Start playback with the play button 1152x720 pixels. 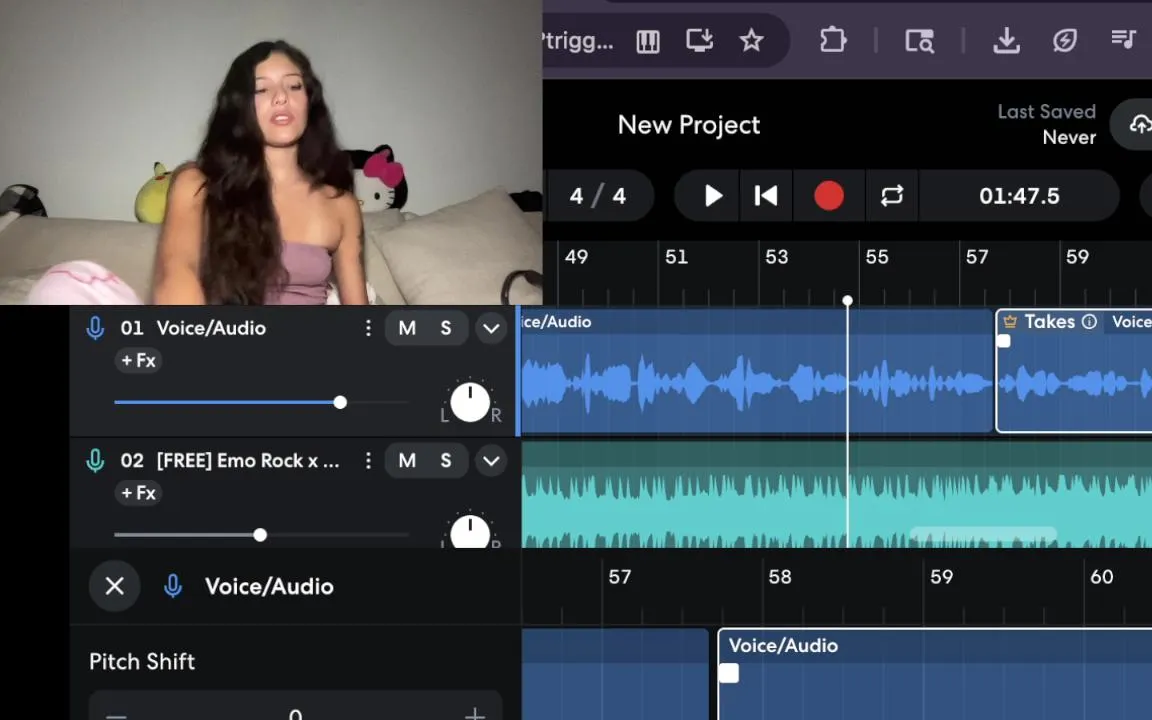tap(712, 196)
